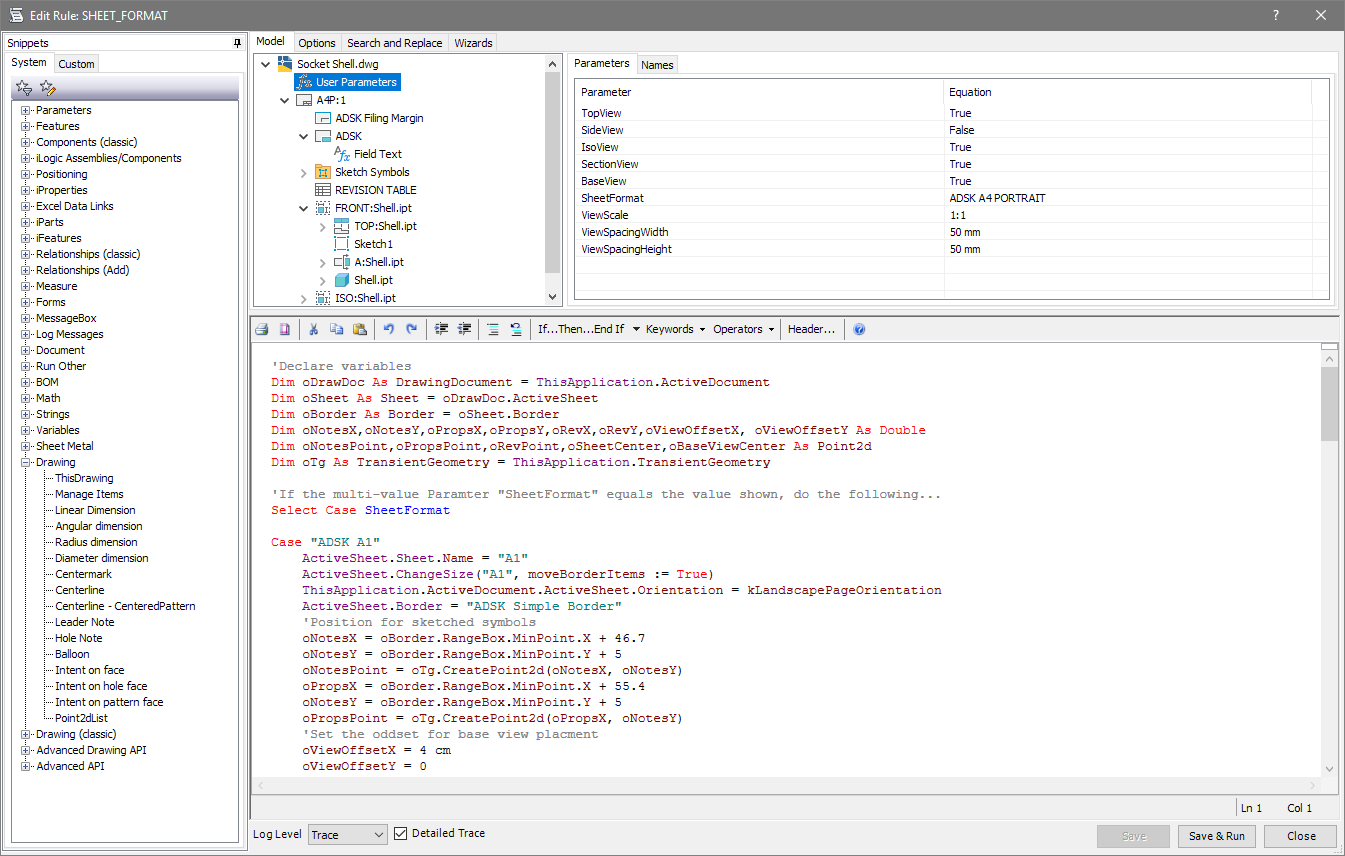Switch to the Search and Replace tab

point(394,43)
